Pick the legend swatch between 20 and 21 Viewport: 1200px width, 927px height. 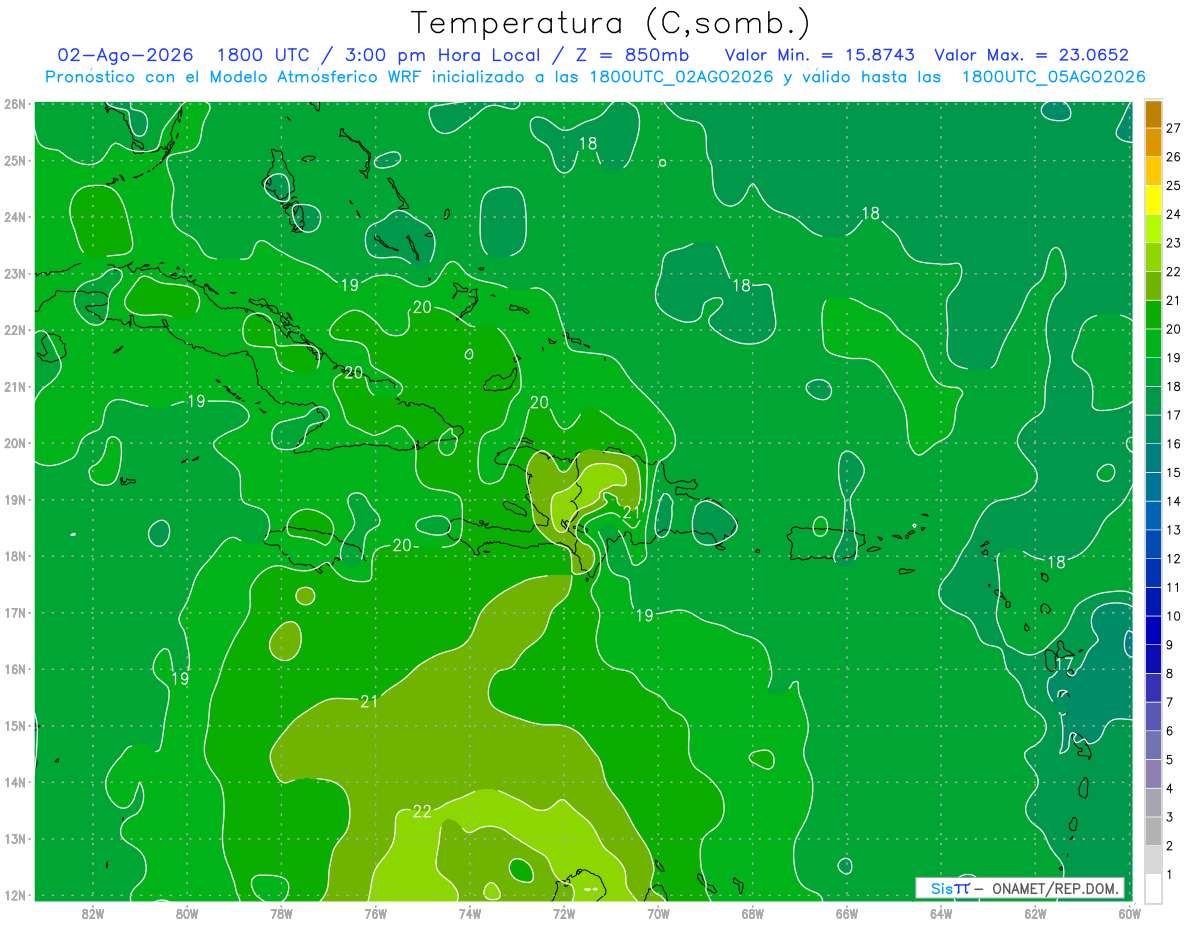tap(1153, 314)
